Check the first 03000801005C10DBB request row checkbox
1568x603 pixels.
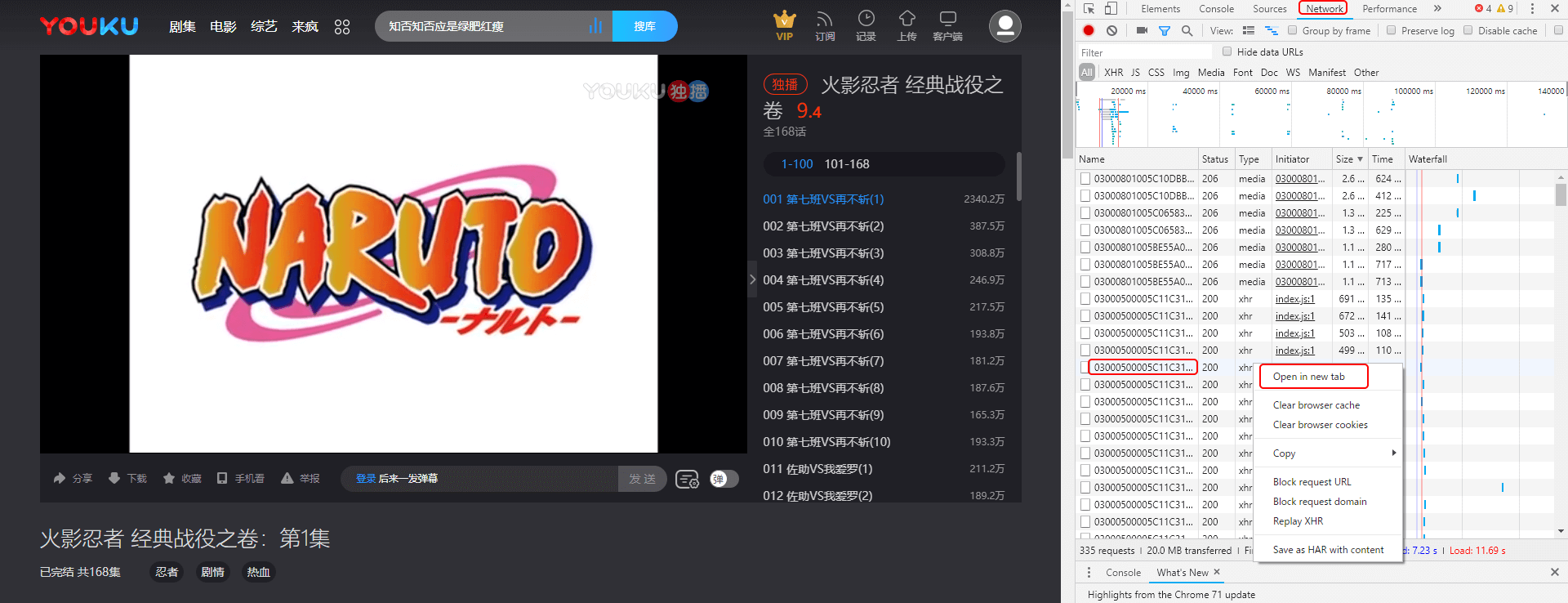(x=1085, y=178)
